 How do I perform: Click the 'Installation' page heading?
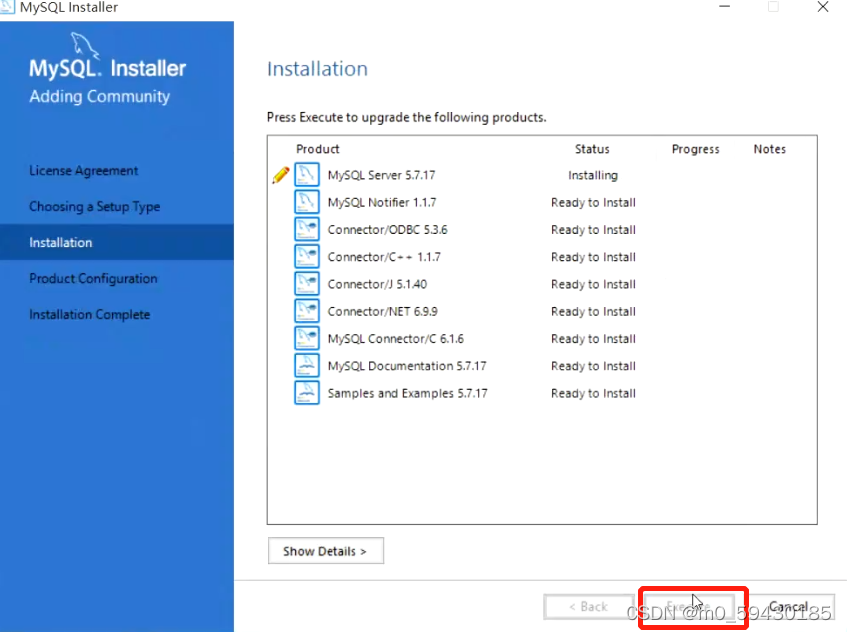pyautogui.click(x=317, y=69)
